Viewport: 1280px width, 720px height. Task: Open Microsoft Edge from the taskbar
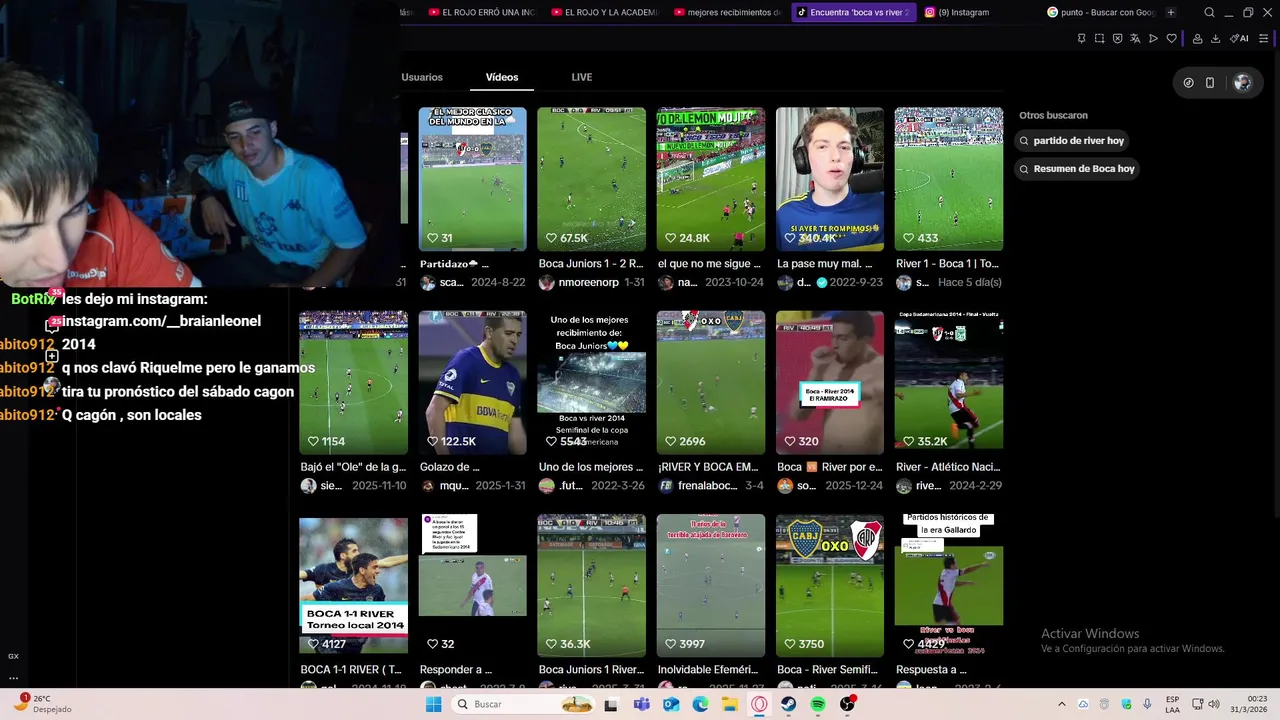[x=700, y=704]
